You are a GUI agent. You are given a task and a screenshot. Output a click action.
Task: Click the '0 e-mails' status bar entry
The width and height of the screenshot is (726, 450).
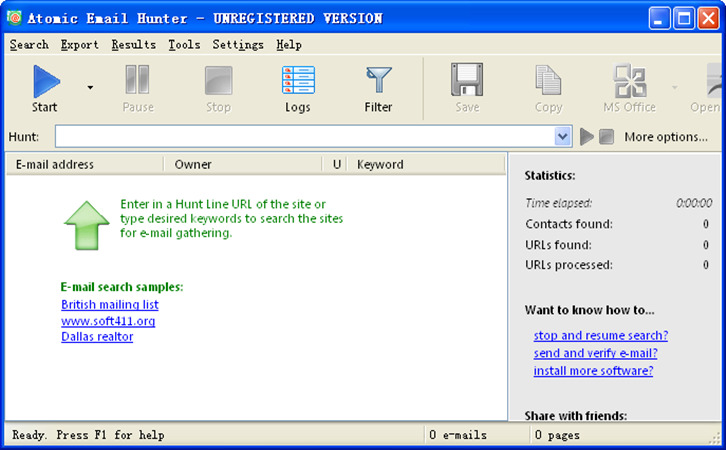(x=457, y=435)
